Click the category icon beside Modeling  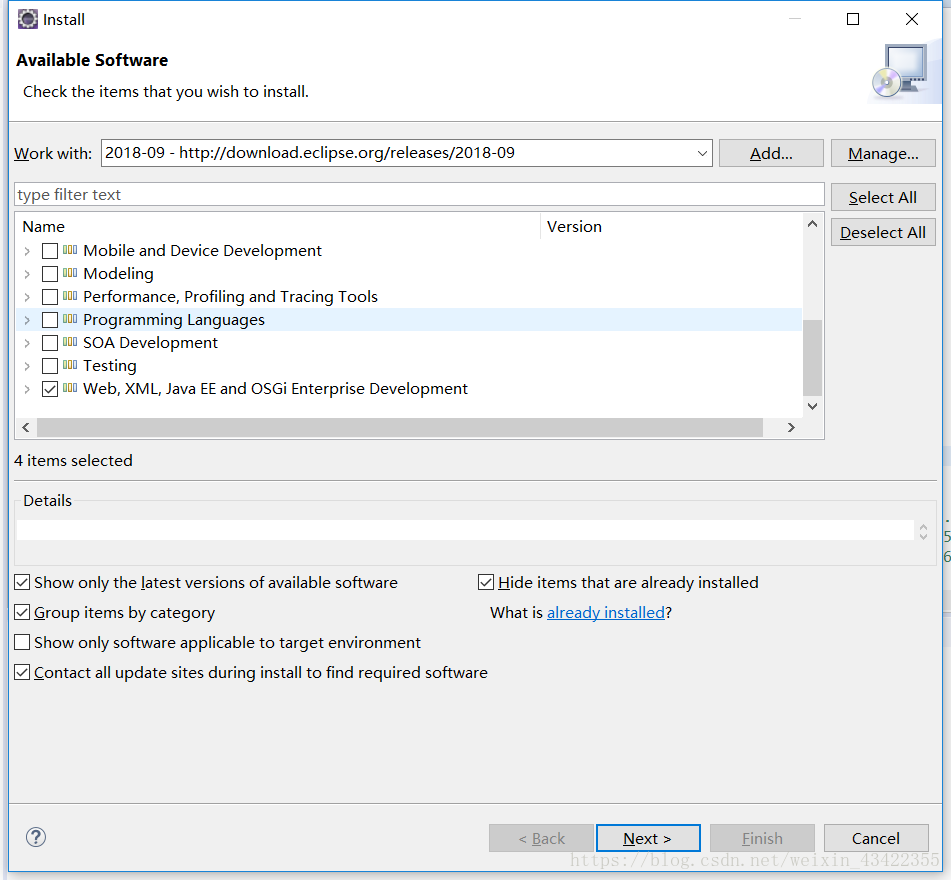click(70, 273)
